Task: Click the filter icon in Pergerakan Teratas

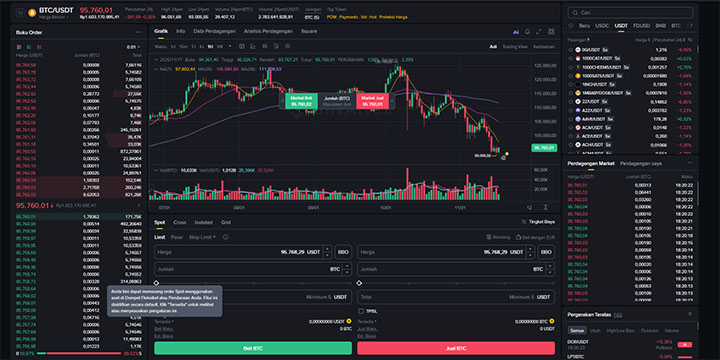Action: pyautogui.click(x=689, y=315)
